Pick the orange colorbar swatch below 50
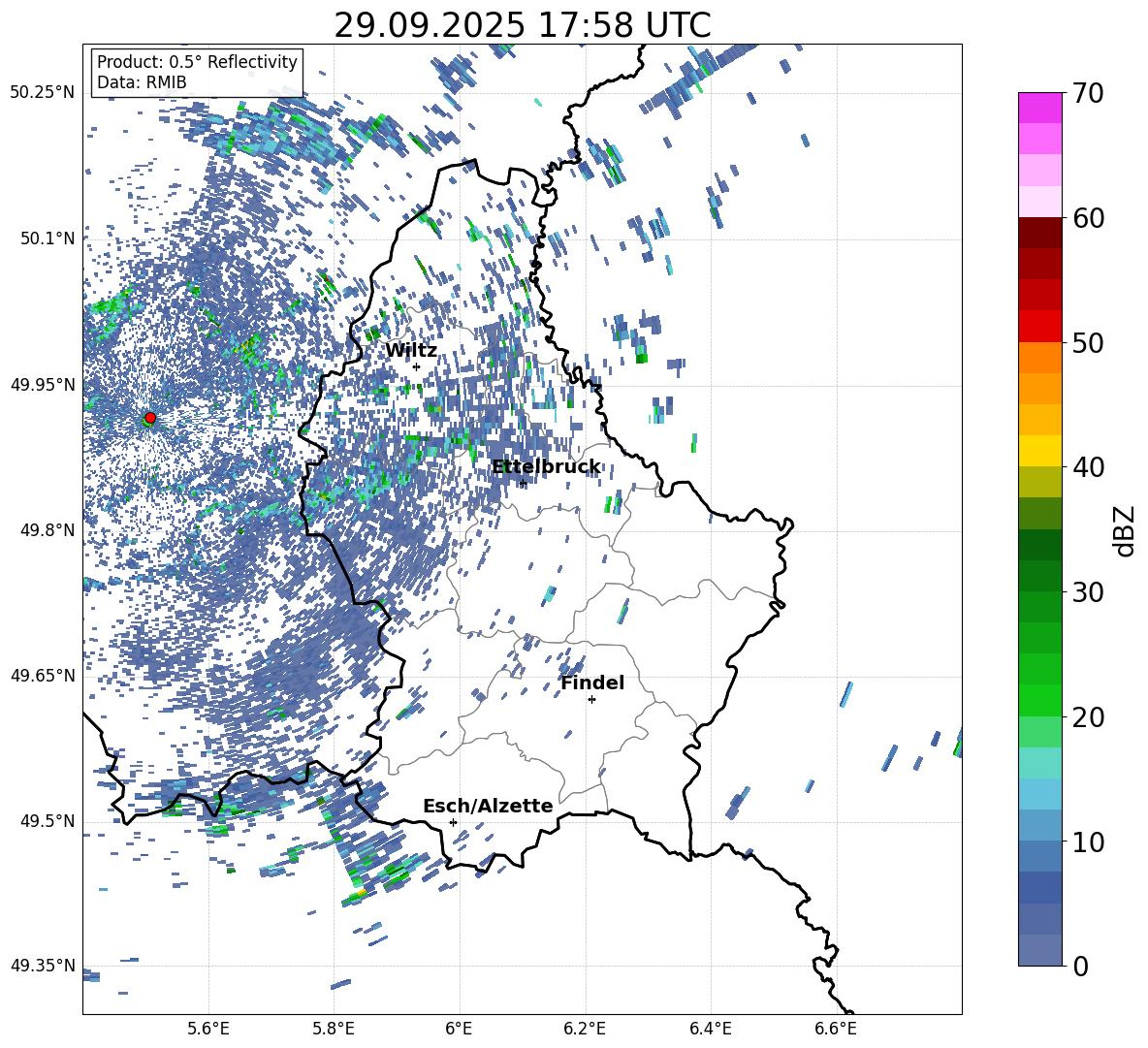This screenshot has width=1148, height=1048. (x=1039, y=357)
